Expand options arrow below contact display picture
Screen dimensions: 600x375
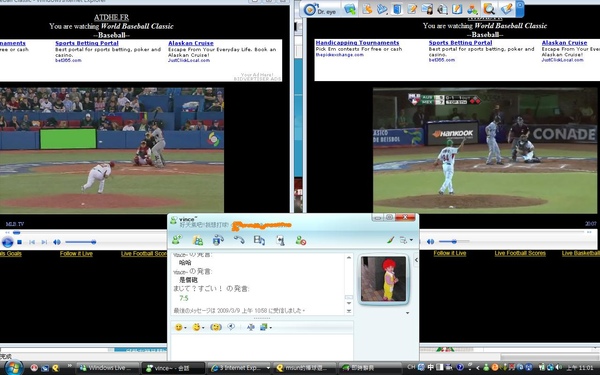pyautogui.click(x=408, y=313)
